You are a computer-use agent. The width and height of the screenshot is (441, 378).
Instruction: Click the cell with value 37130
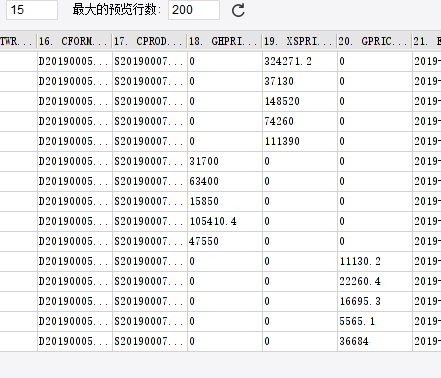[x=300, y=81]
